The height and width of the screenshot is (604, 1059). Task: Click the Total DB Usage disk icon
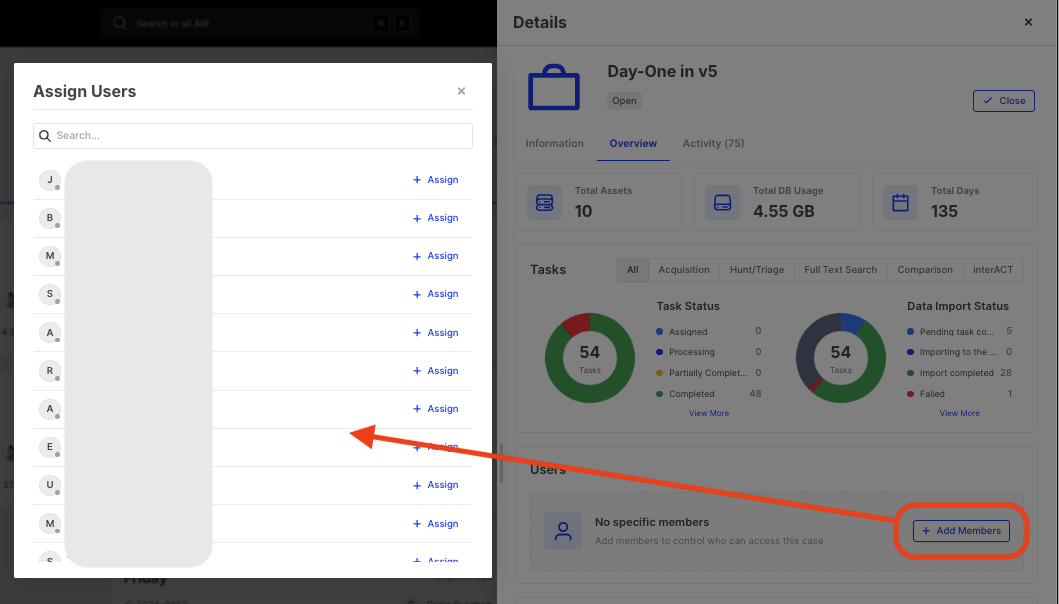pyautogui.click(x=723, y=202)
